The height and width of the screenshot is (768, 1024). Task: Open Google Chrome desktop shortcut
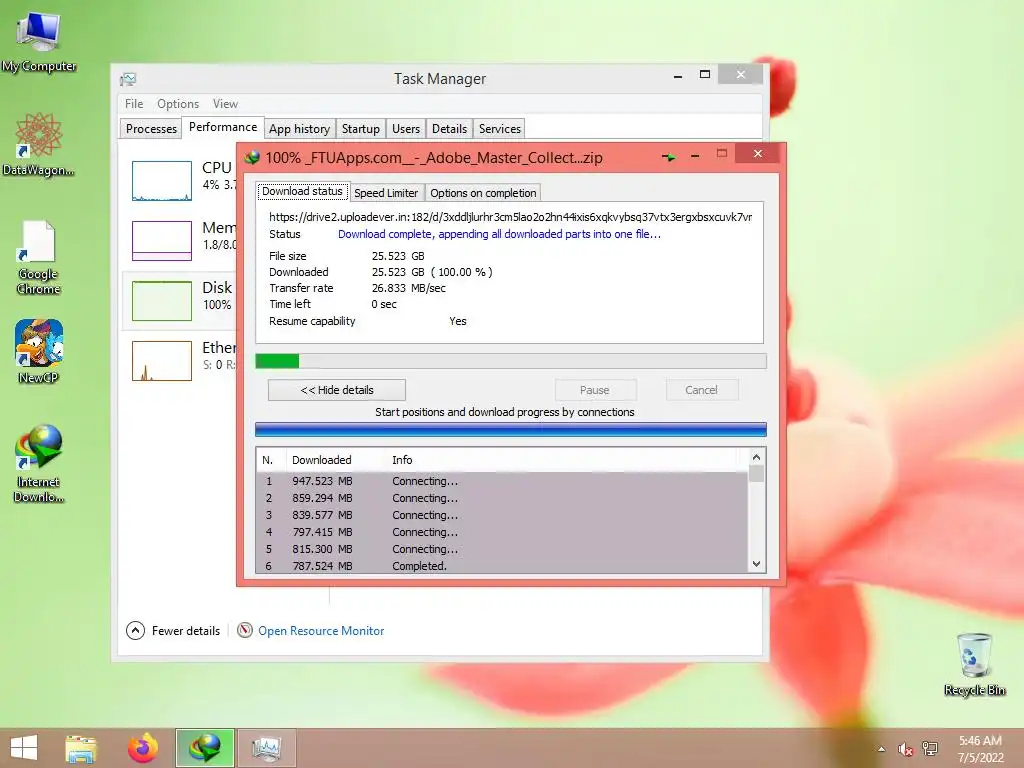pos(39,257)
